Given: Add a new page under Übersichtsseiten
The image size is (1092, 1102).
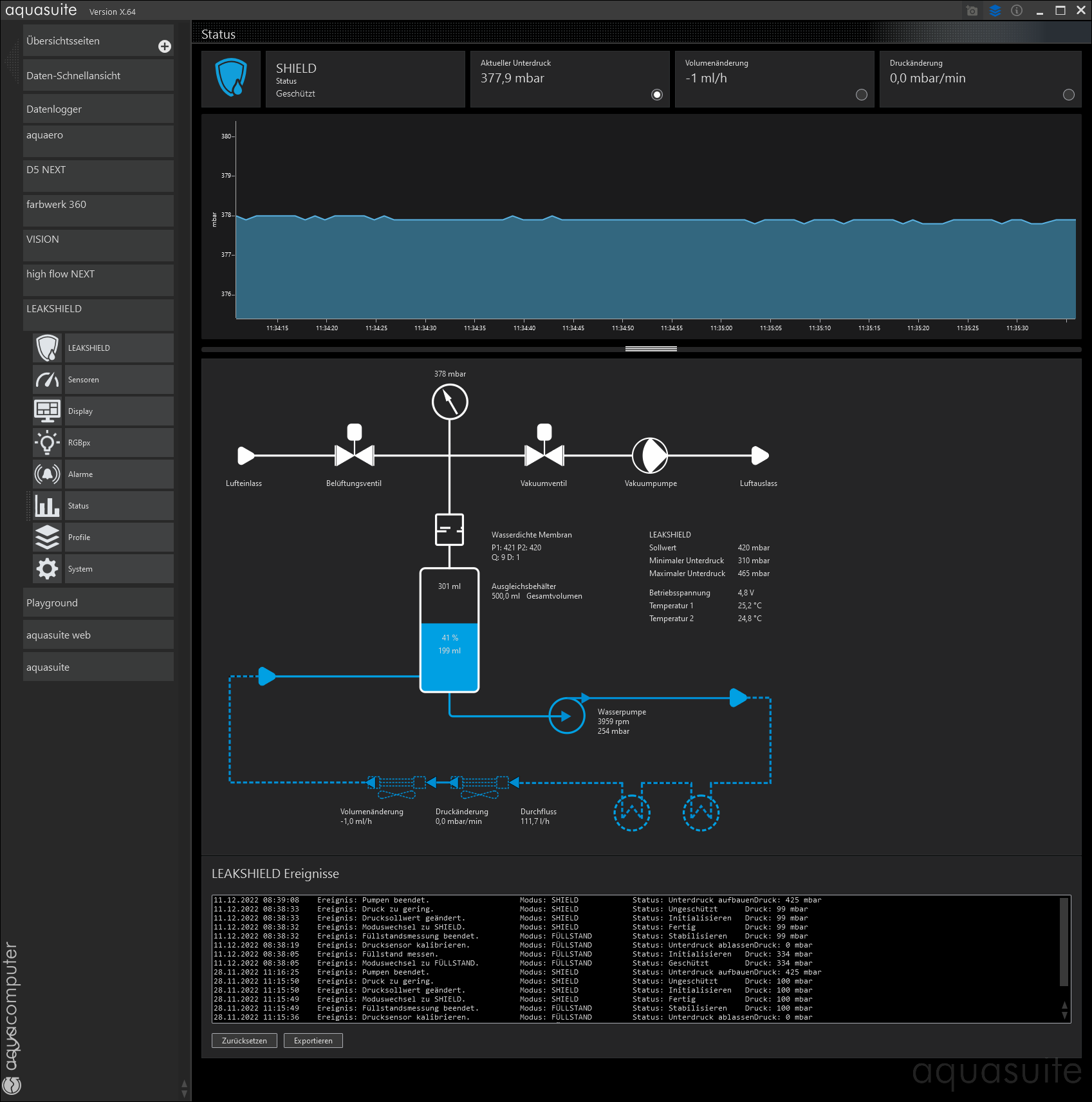Looking at the screenshot, I should coord(165,46).
